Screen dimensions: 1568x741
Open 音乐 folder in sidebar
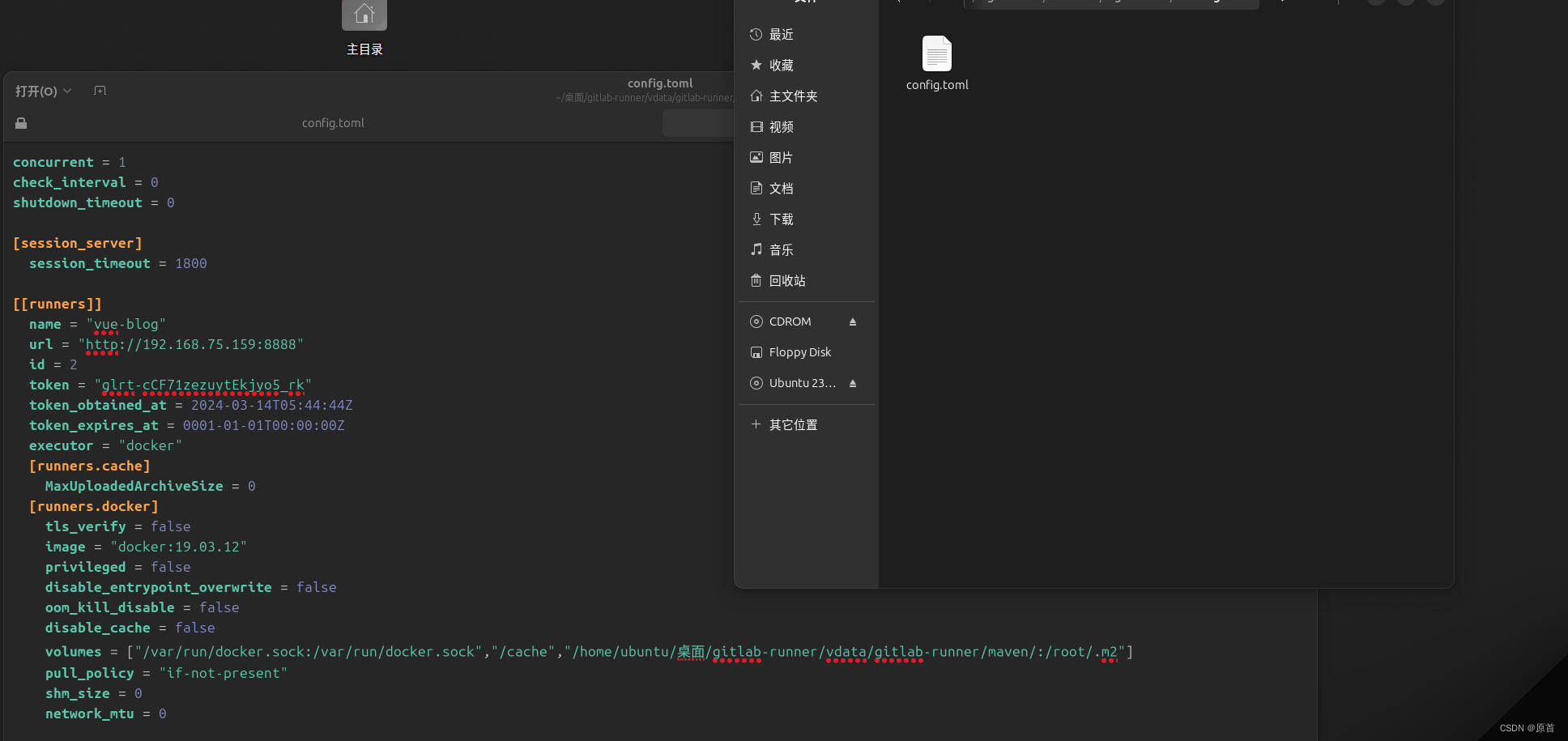click(807, 250)
